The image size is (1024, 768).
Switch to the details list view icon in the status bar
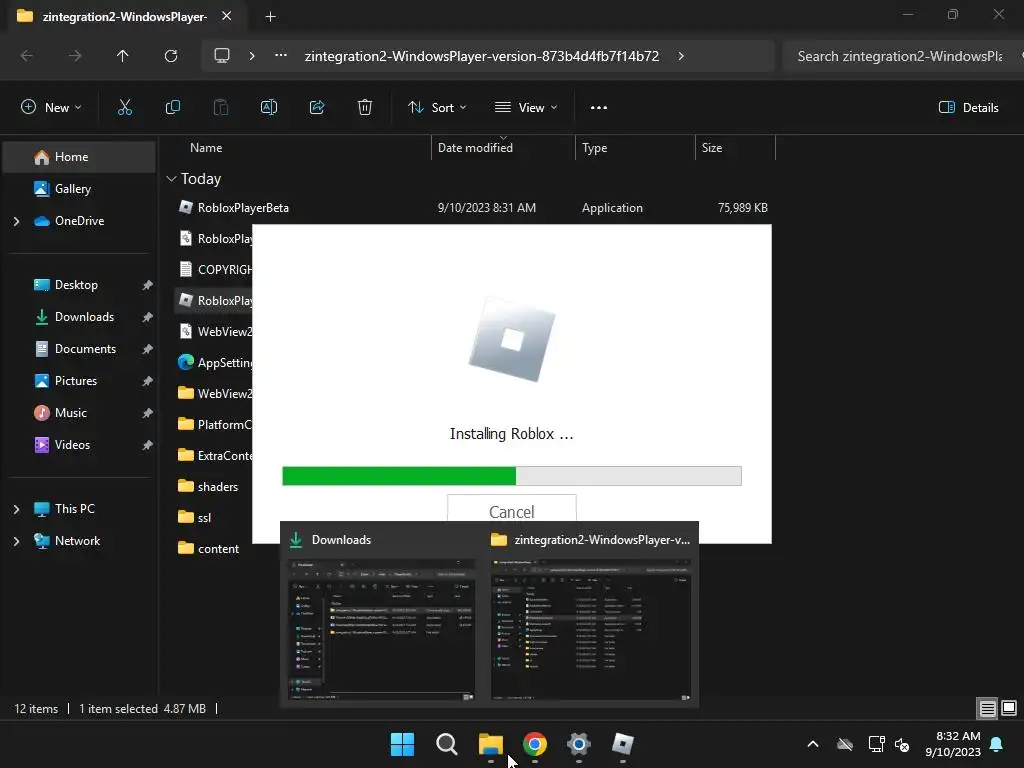(x=987, y=709)
